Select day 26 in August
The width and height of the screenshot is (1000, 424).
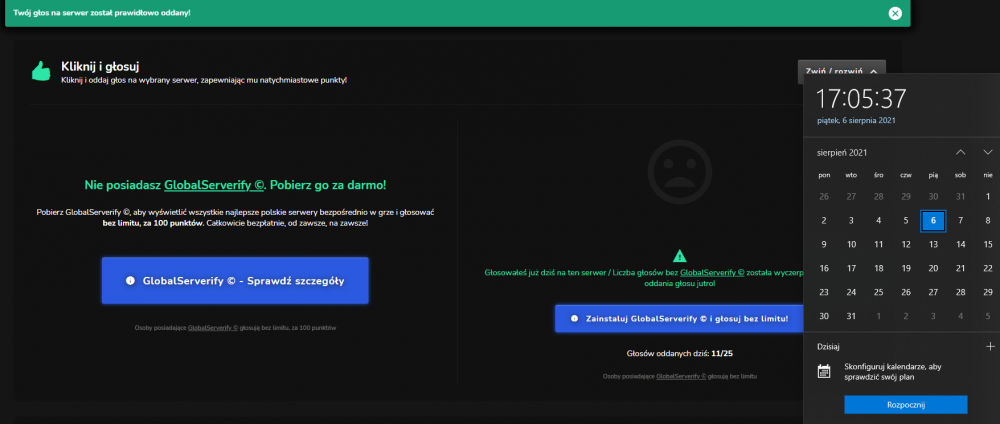906,292
